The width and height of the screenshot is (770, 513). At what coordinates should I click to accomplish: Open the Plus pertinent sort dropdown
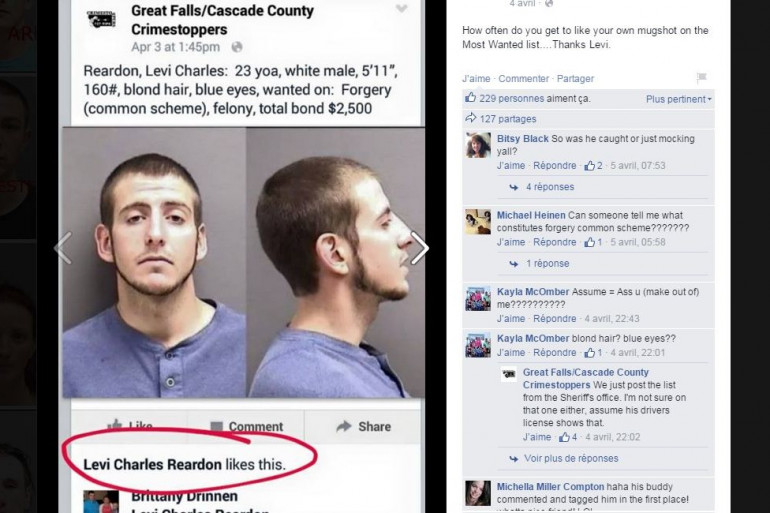678,99
